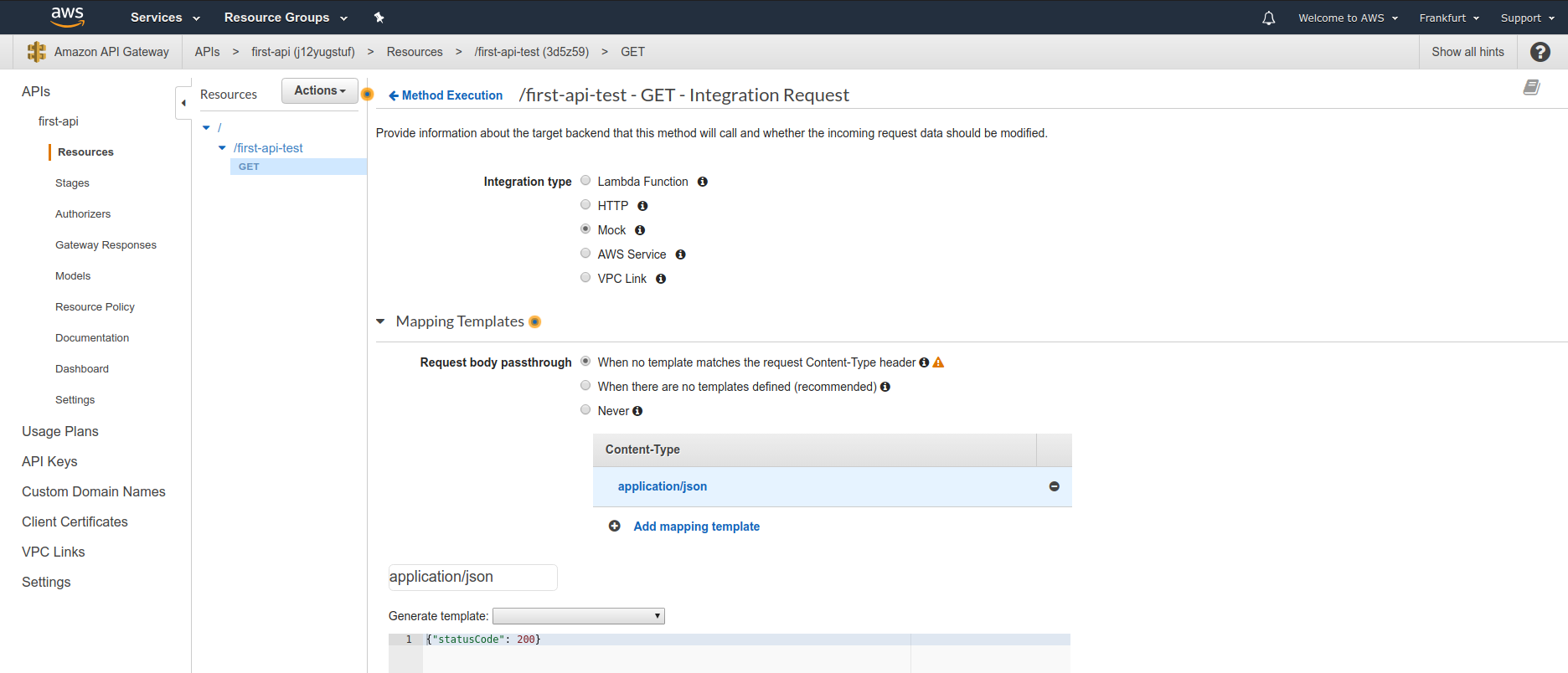1568x673 pixels.
Task: Show info for VPC Link integration
Action: pos(661,279)
